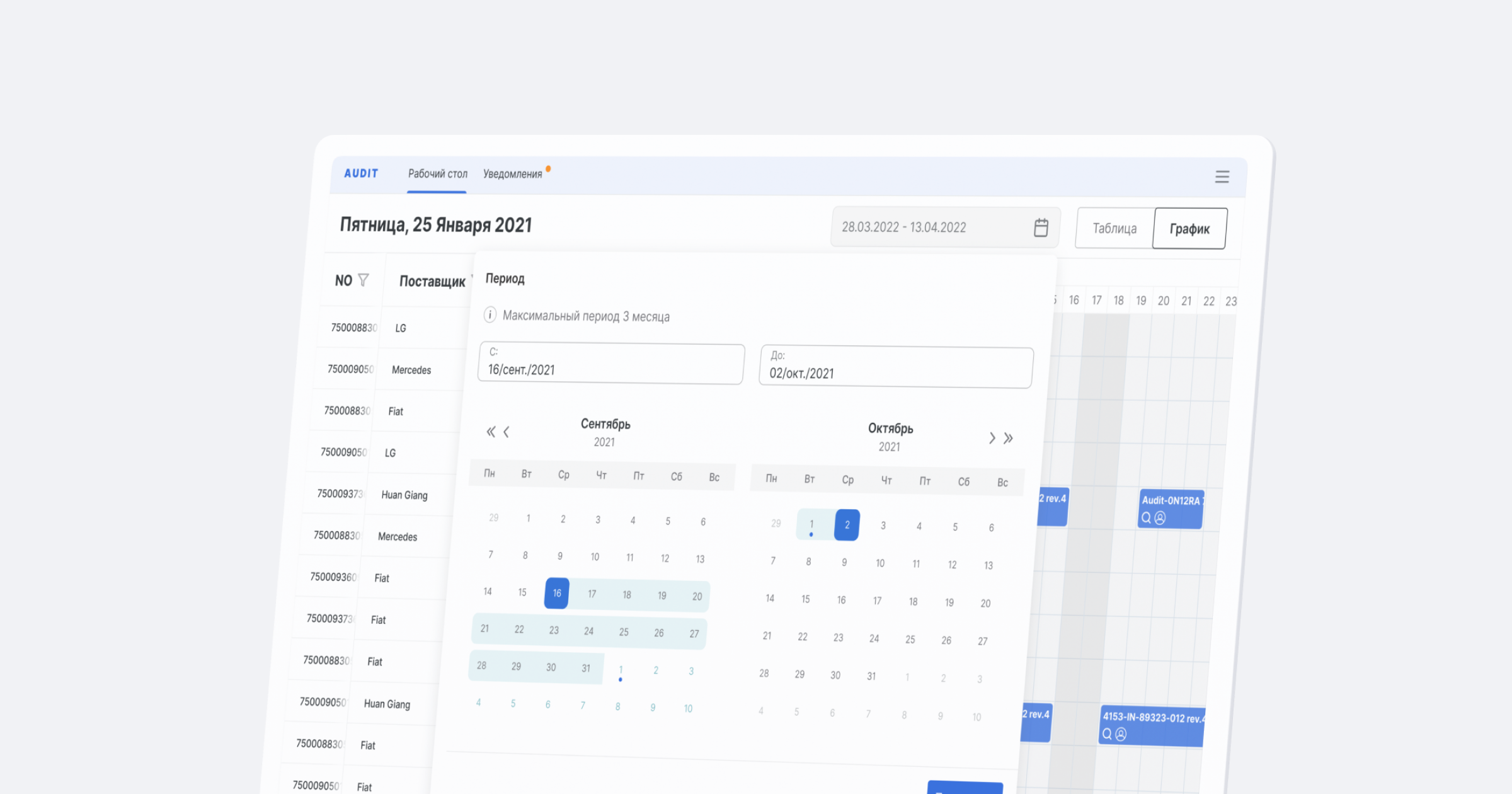The image size is (1512, 794).
Task: Click the NO column header
Action: click(x=343, y=280)
